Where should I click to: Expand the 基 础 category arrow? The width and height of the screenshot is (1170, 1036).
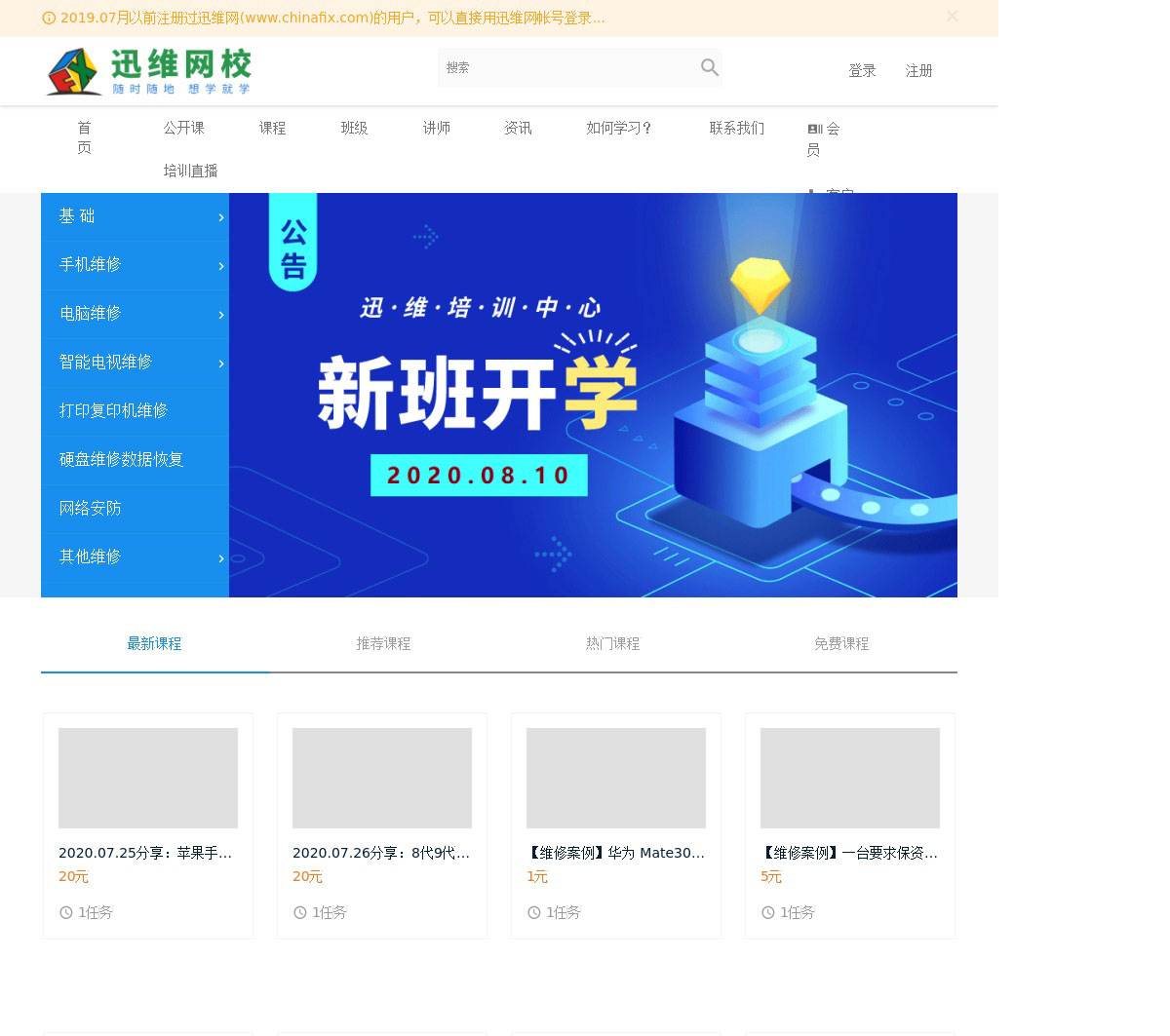(x=221, y=217)
